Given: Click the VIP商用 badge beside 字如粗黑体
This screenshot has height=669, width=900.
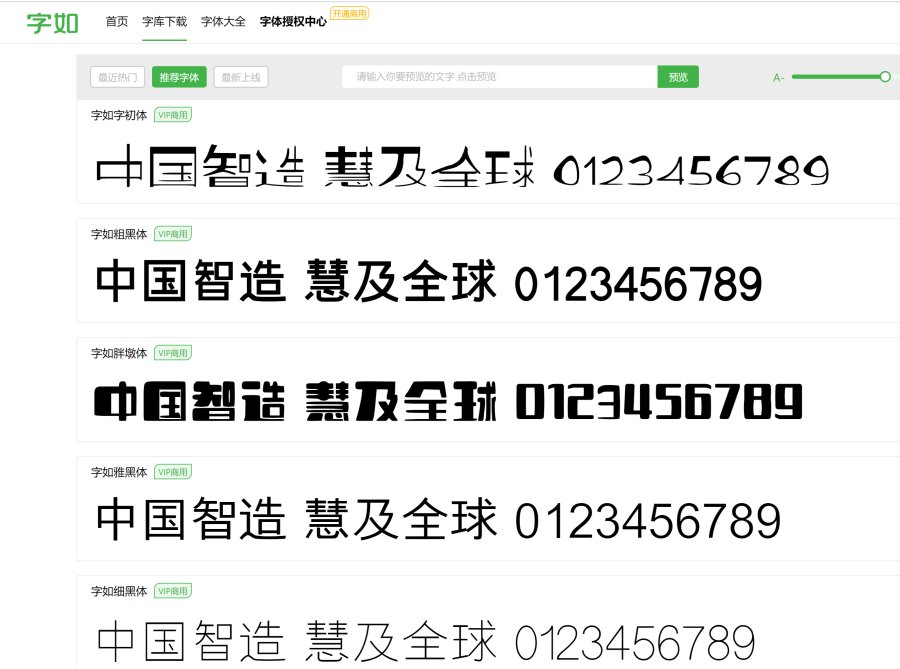Looking at the screenshot, I should (171, 234).
